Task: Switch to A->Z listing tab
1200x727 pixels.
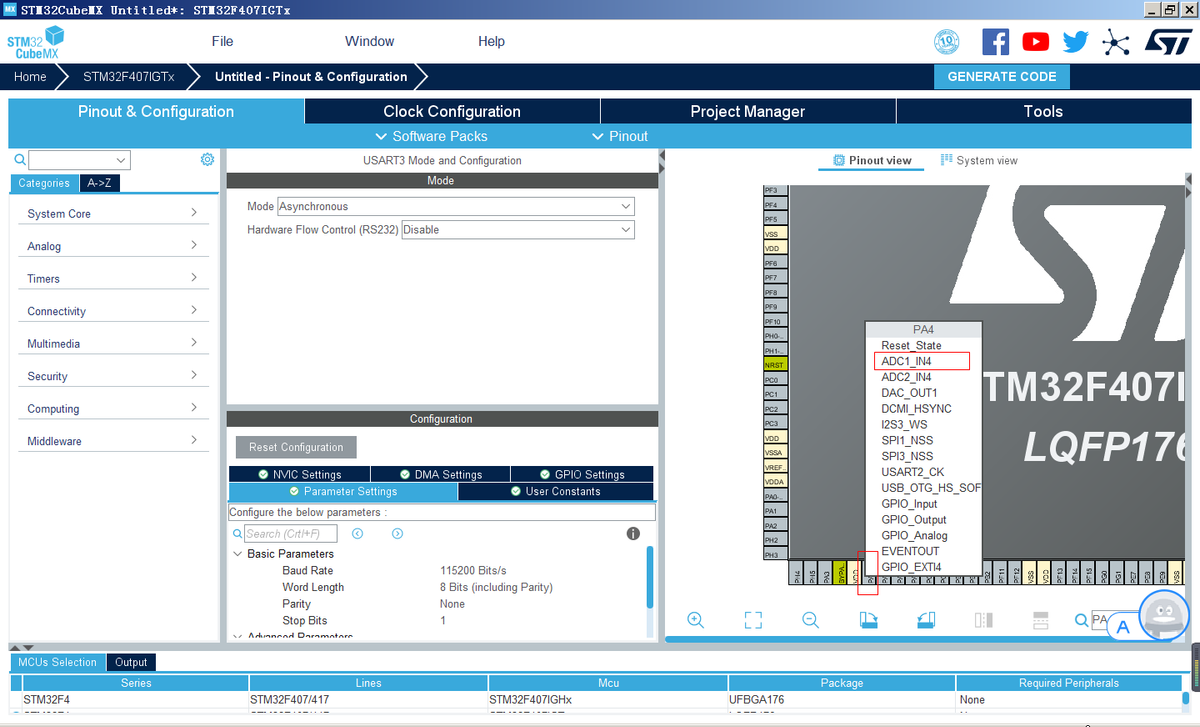Action: 99,183
